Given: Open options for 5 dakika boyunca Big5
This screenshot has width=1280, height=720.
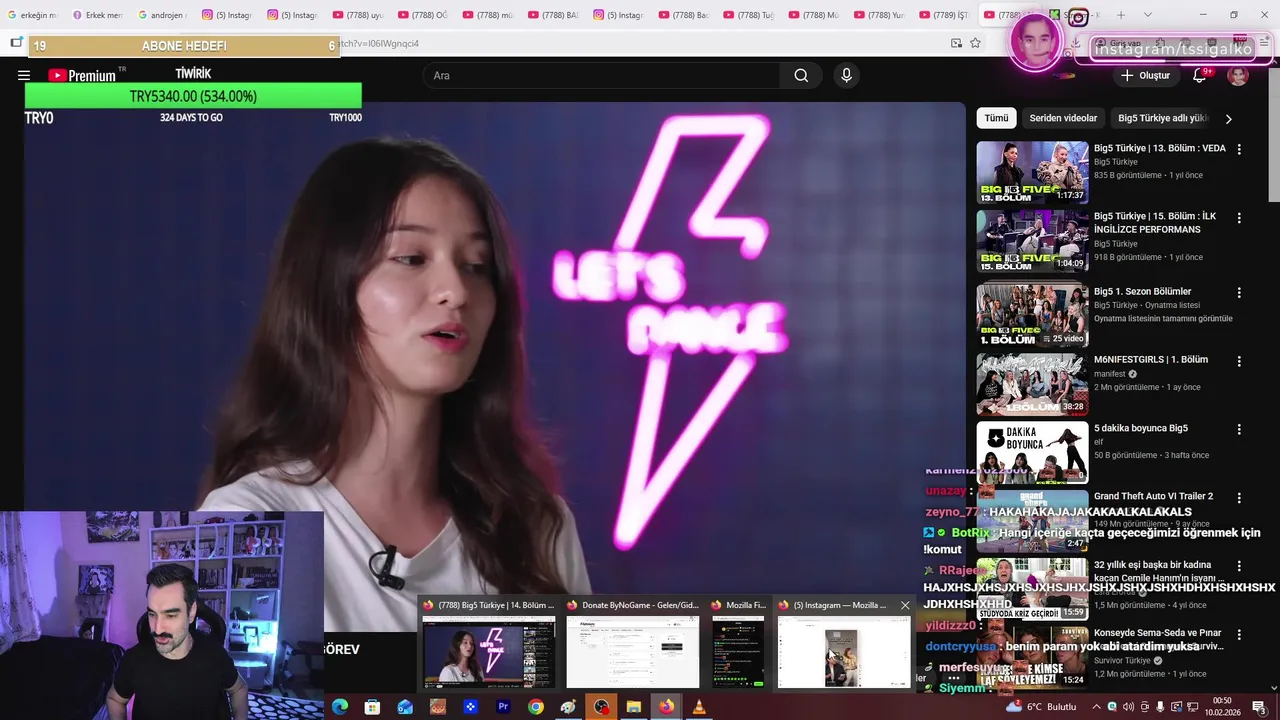Looking at the screenshot, I should [1239, 429].
